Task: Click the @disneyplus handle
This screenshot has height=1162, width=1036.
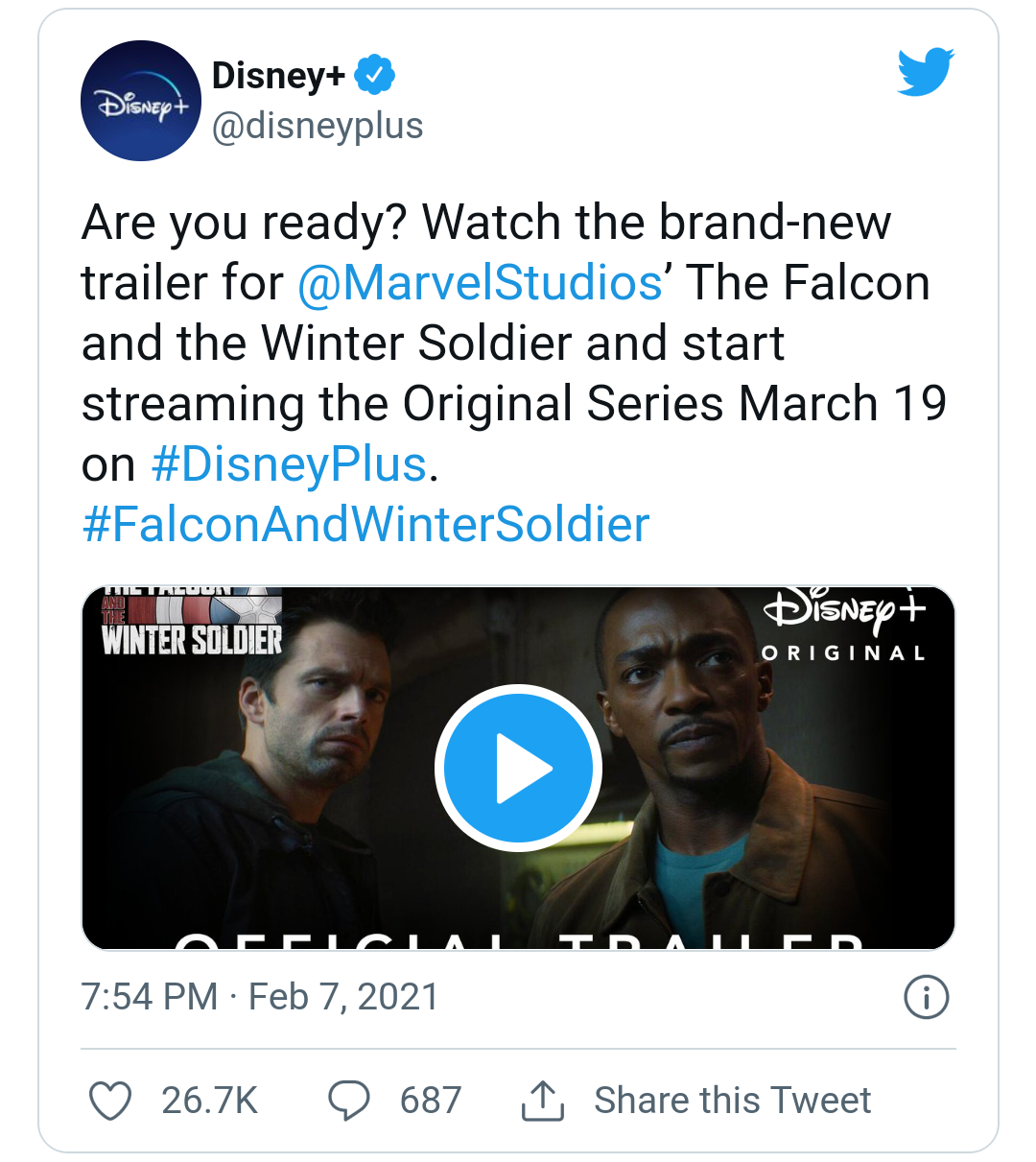Action: (x=318, y=126)
